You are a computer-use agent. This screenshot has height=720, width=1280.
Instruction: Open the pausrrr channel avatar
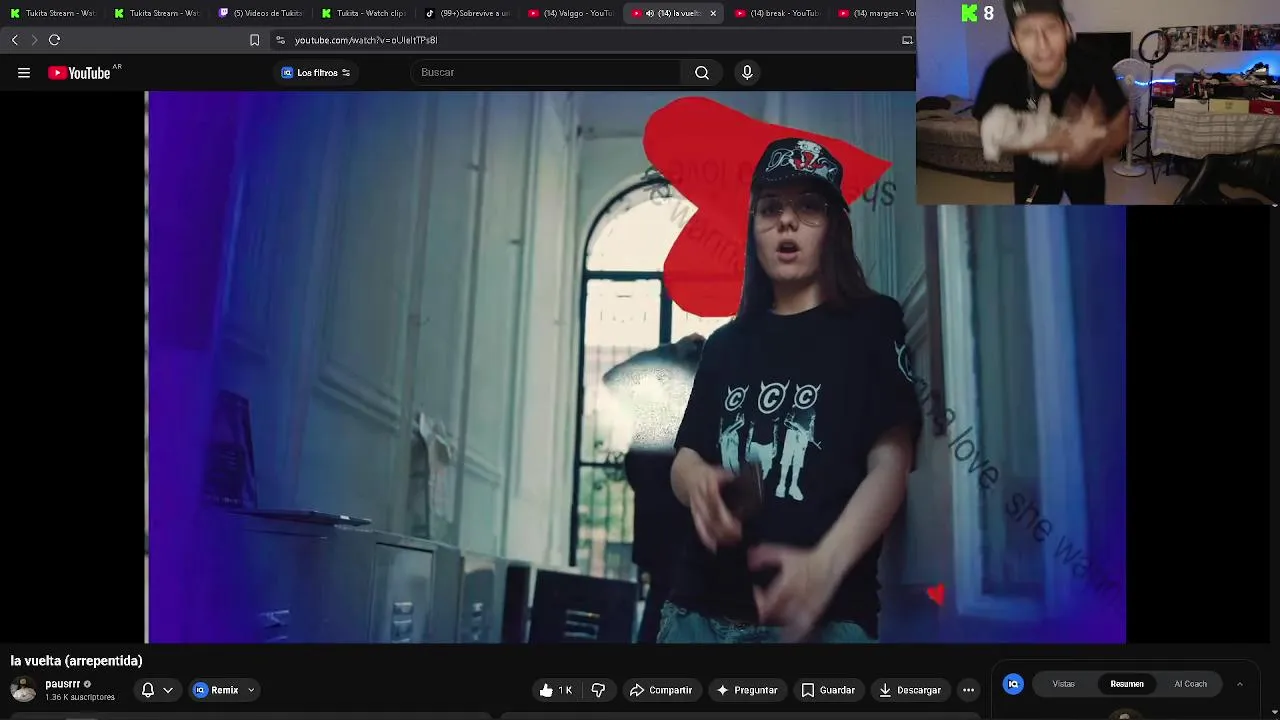pos(23,689)
